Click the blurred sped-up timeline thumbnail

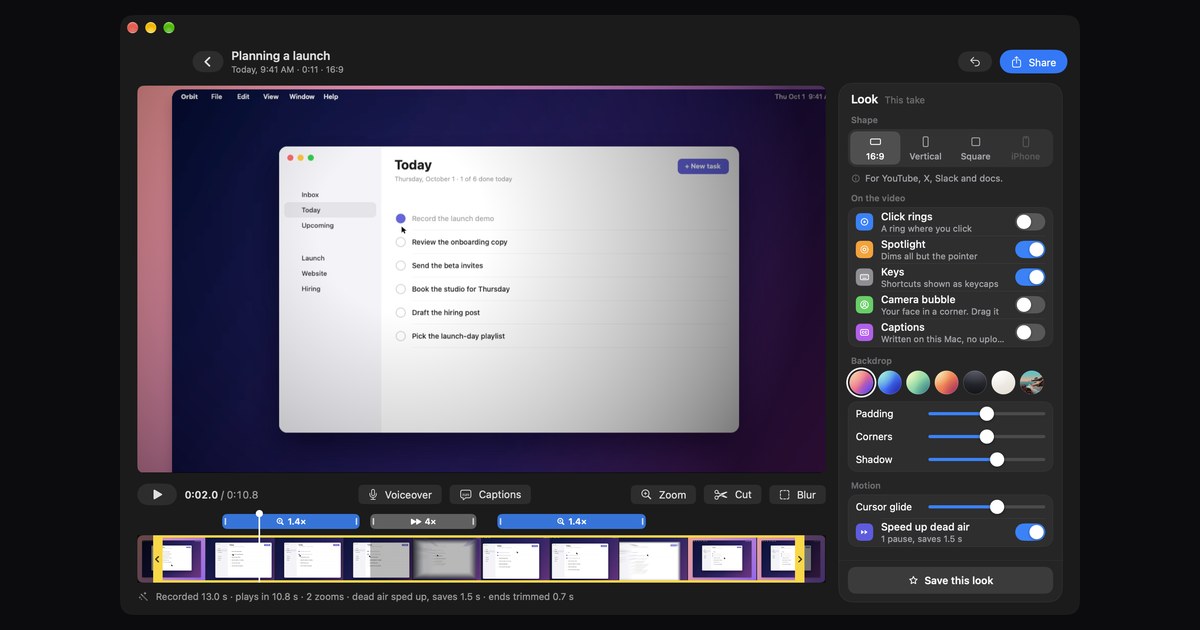[x=444, y=560]
